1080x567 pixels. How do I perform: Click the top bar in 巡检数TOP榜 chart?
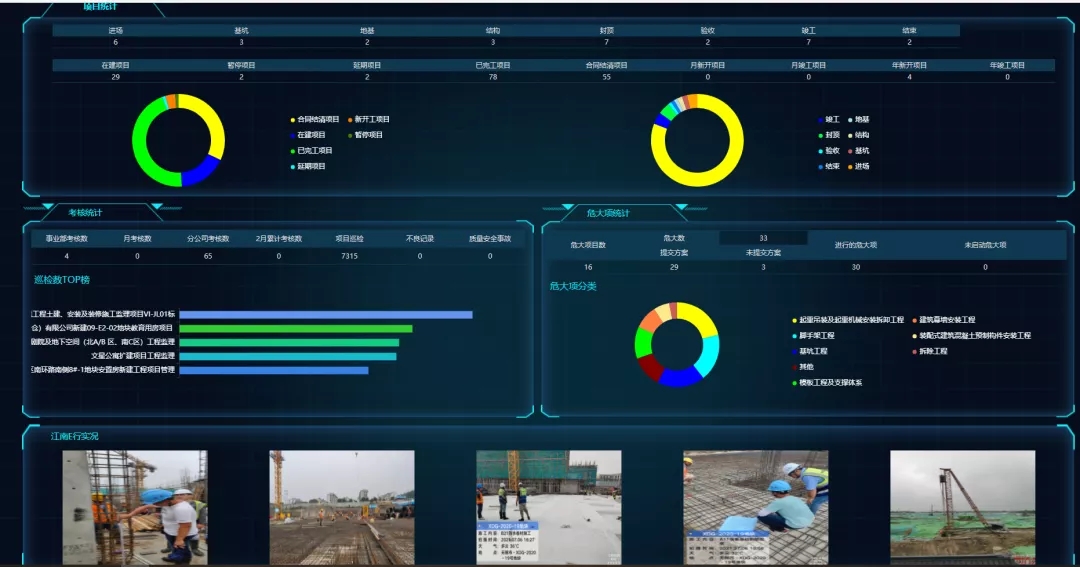coord(325,315)
